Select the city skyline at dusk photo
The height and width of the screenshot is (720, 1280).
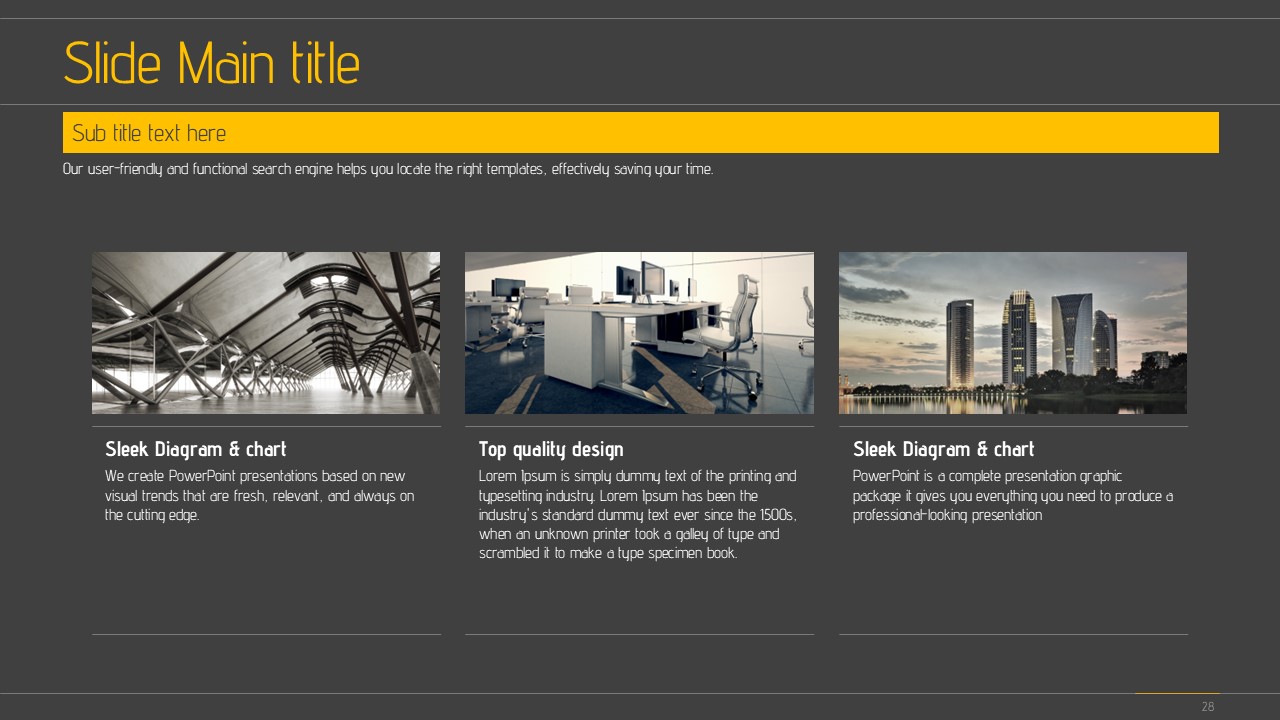[1012, 333]
